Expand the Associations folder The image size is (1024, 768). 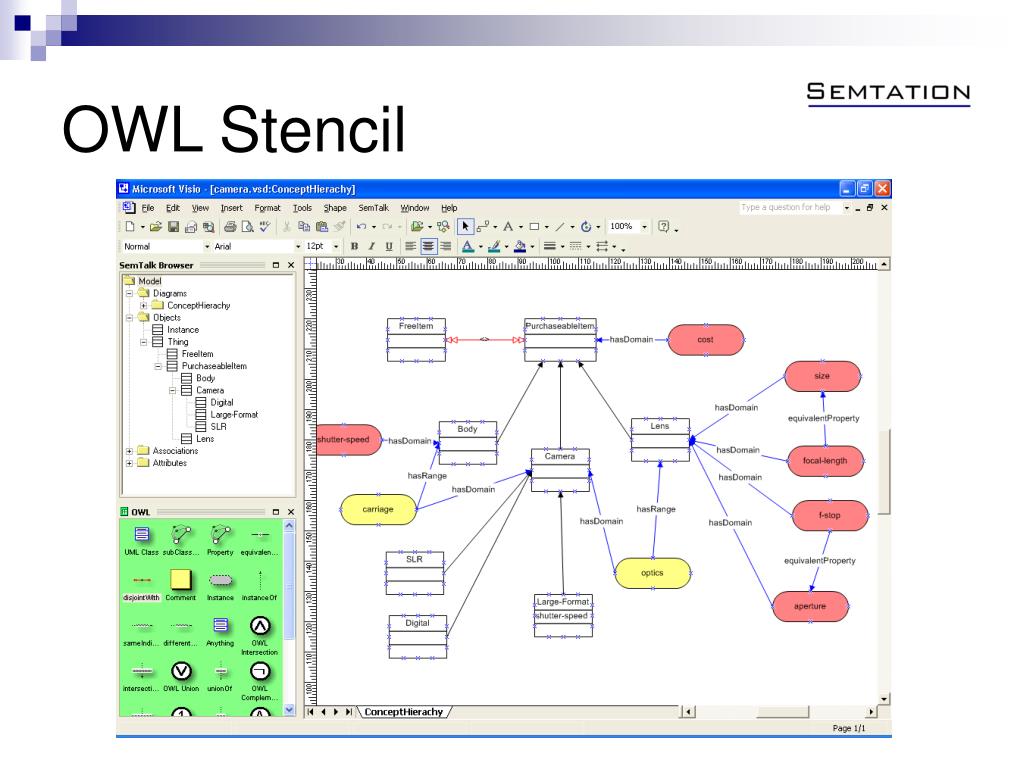tap(129, 451)
